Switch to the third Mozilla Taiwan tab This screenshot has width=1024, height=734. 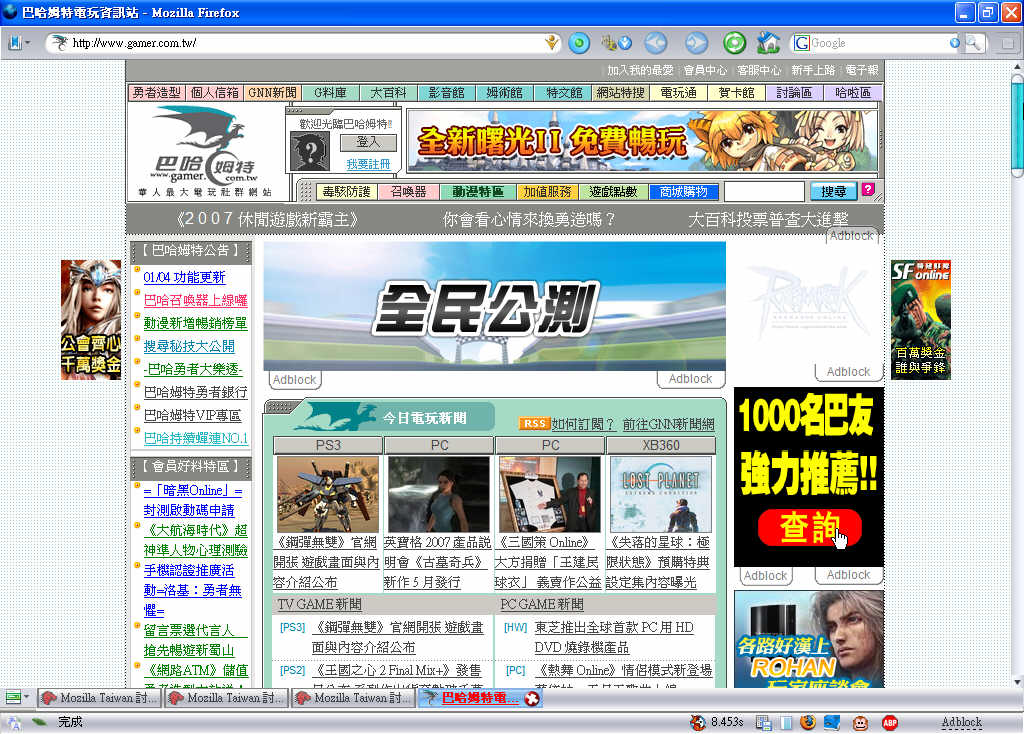click(x=353, y=698)
